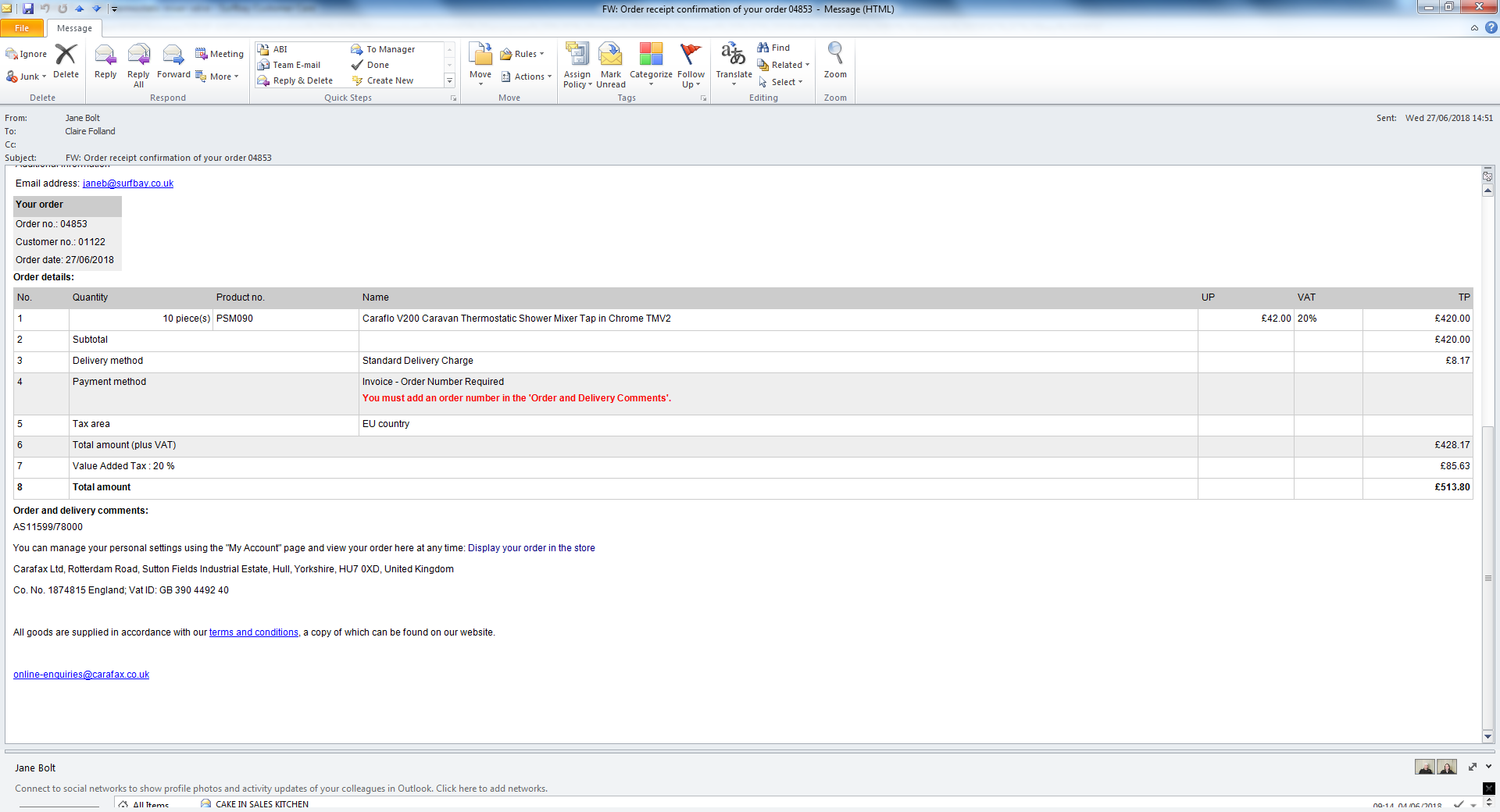Open the Select dropdown in Editing
This screenshot has height=812, width=1500.
point(780,82)
